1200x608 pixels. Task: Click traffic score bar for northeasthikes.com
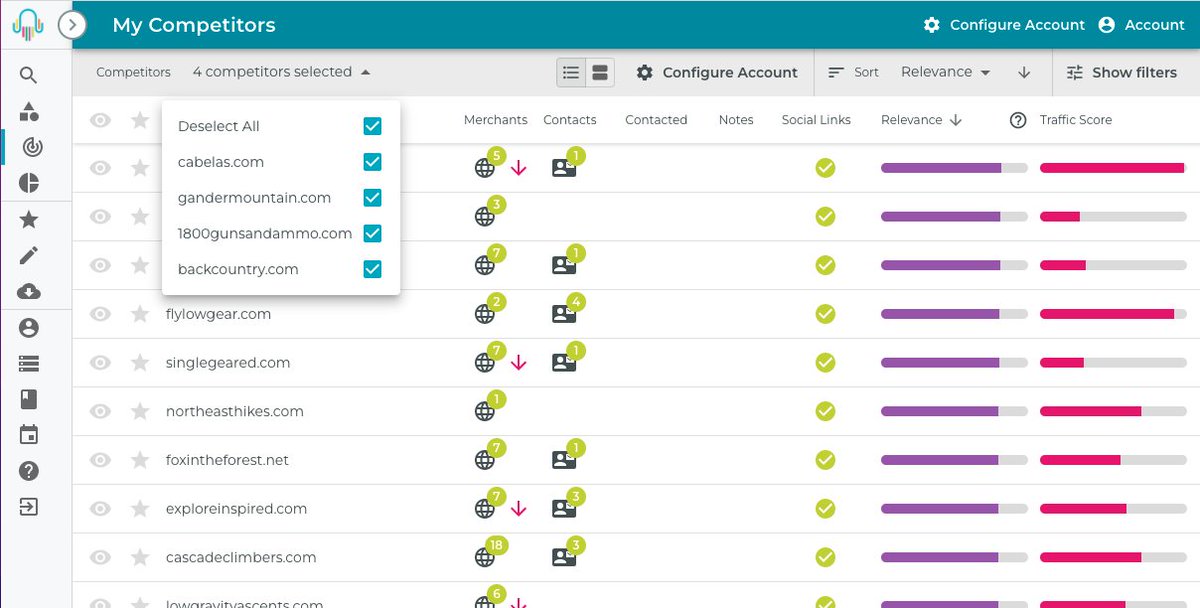1112,411
